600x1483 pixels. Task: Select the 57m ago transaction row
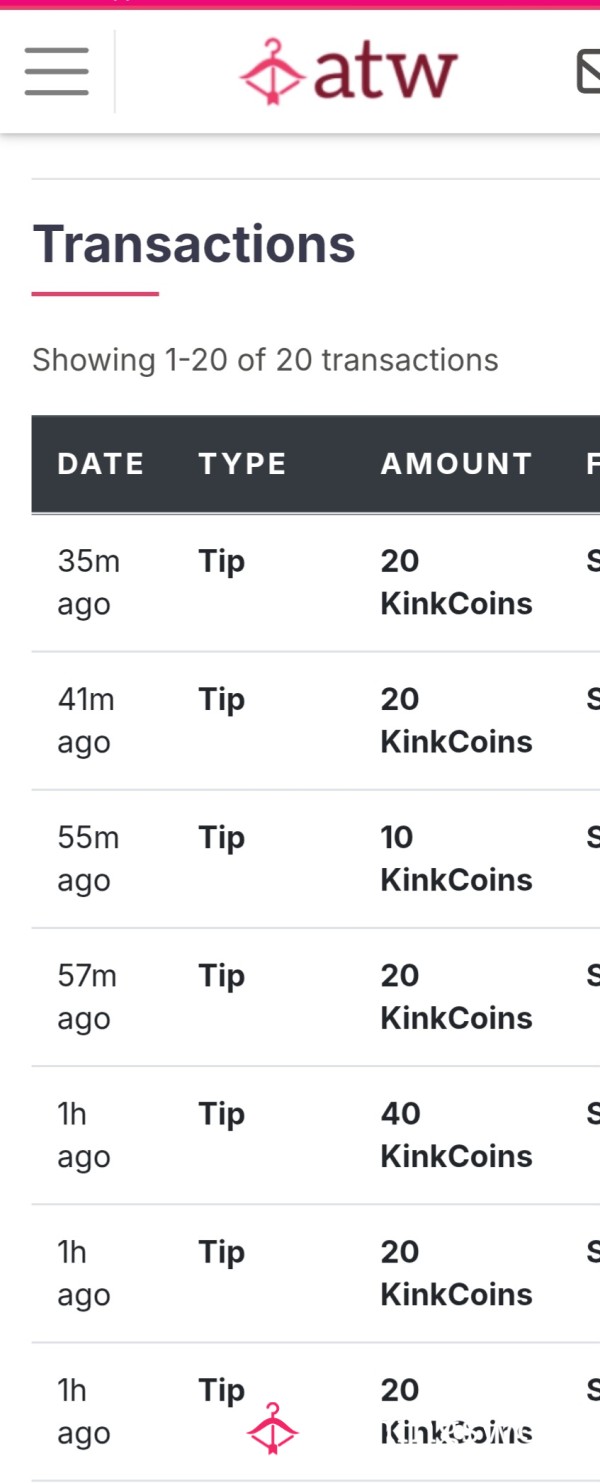click(x=316, y=997)
